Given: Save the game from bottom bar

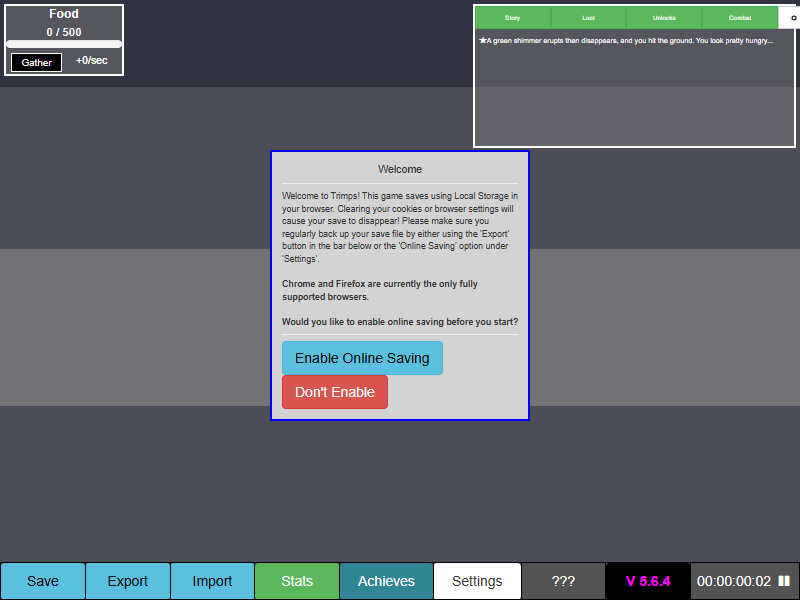Looking at the screenshot, I should pos(43,581).
